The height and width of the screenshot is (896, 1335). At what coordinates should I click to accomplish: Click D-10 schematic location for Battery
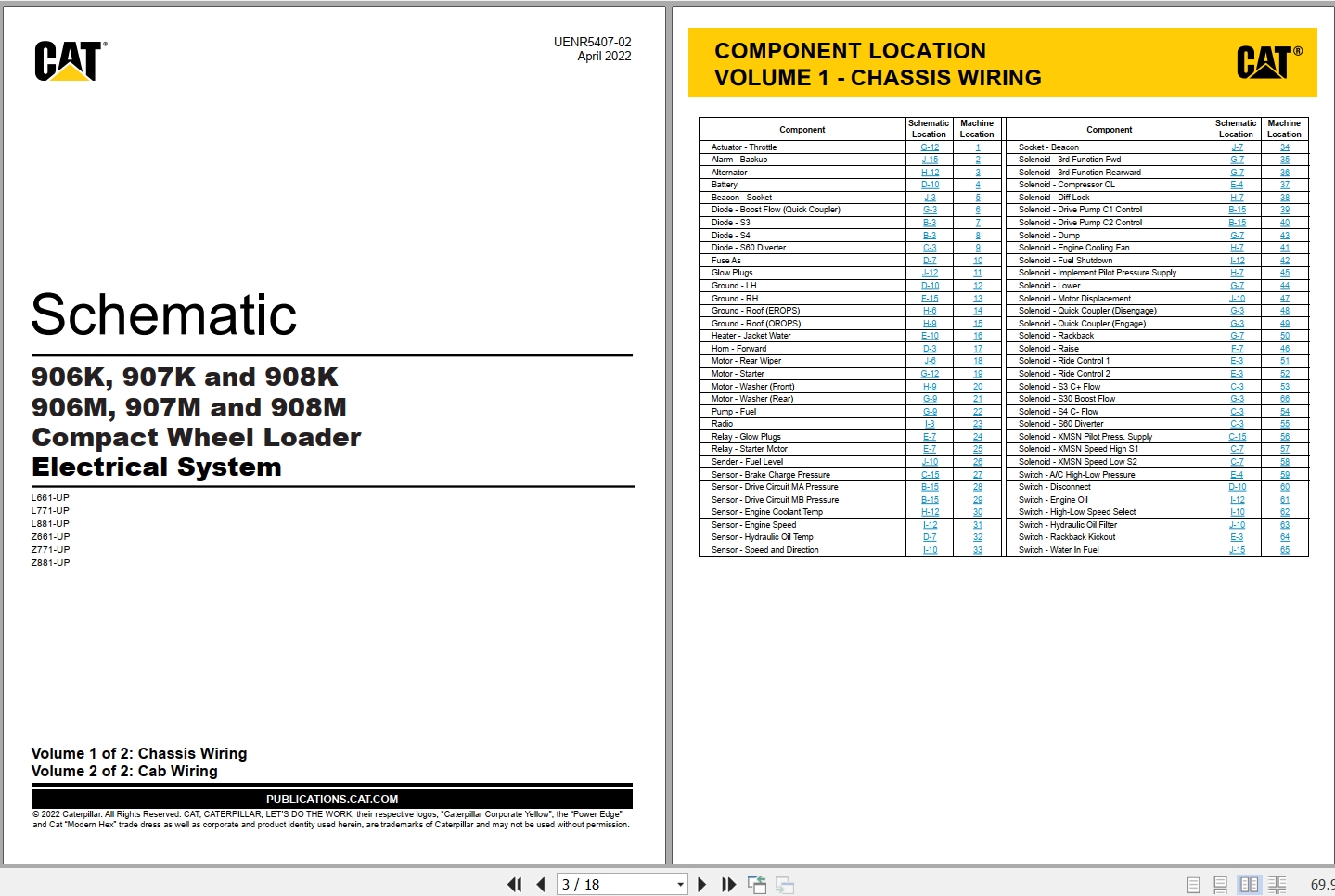tap(930, 185)
